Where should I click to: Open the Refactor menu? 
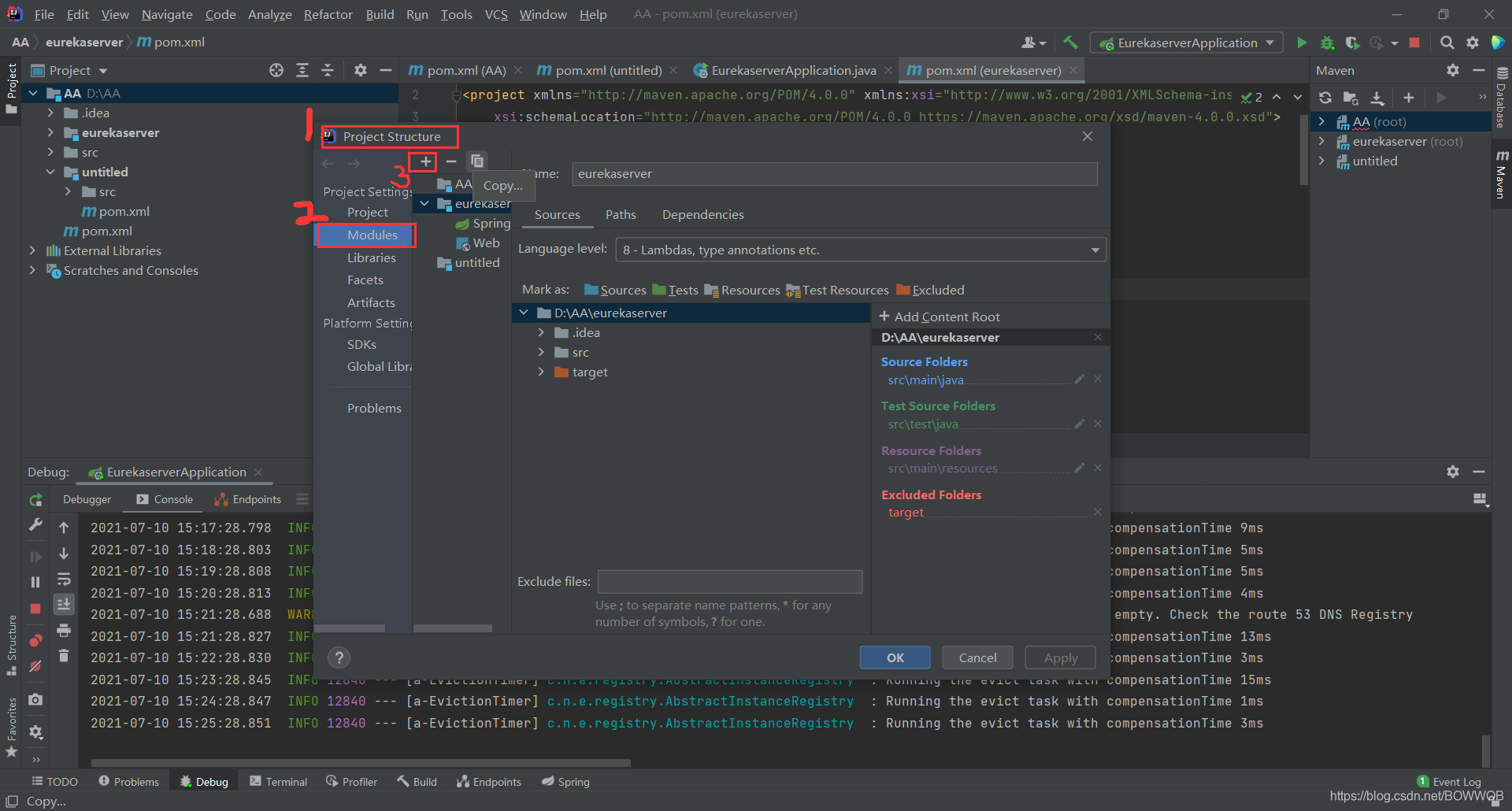328,14
